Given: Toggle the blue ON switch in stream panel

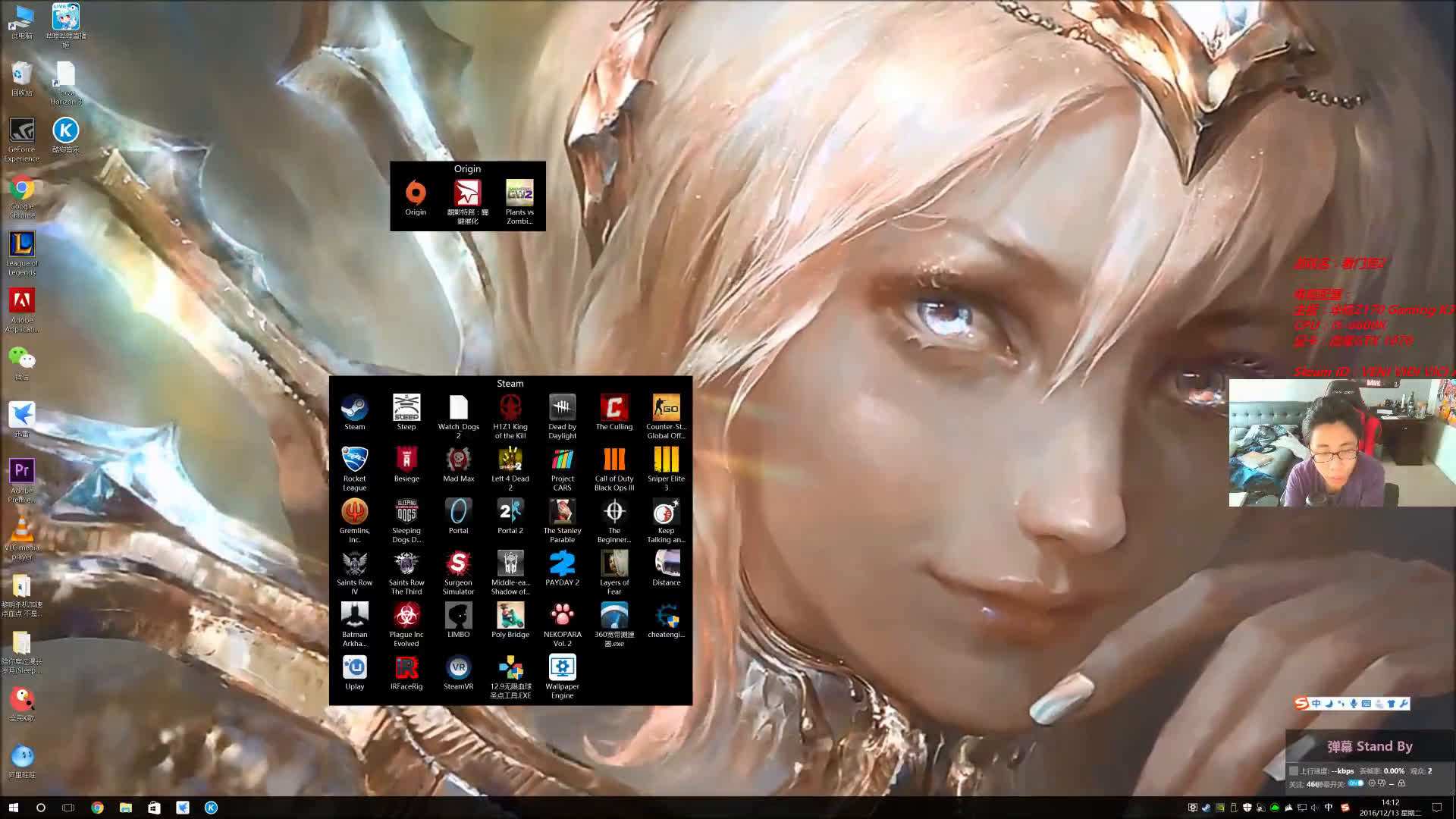Looking at the screenshot, I should tap(1355, 783).
